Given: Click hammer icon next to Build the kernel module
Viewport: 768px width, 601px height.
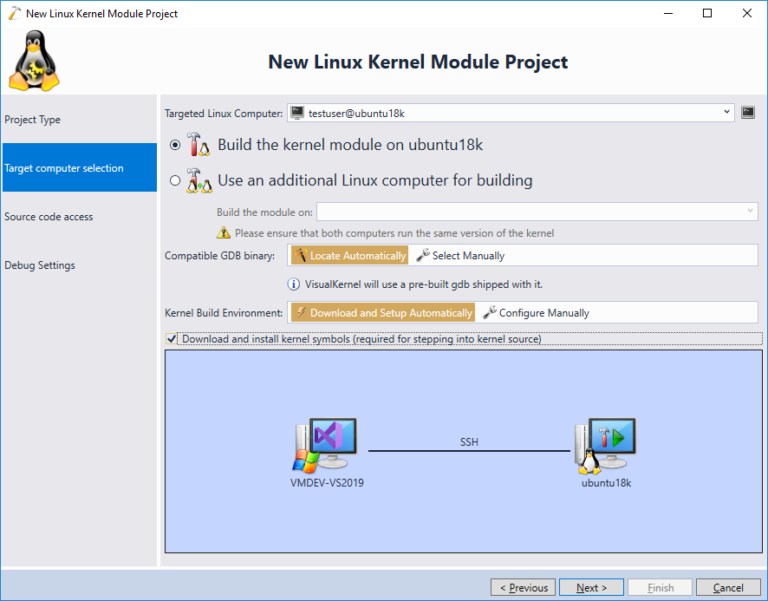Looking at the screenshot, I should (x=198, y=144).
